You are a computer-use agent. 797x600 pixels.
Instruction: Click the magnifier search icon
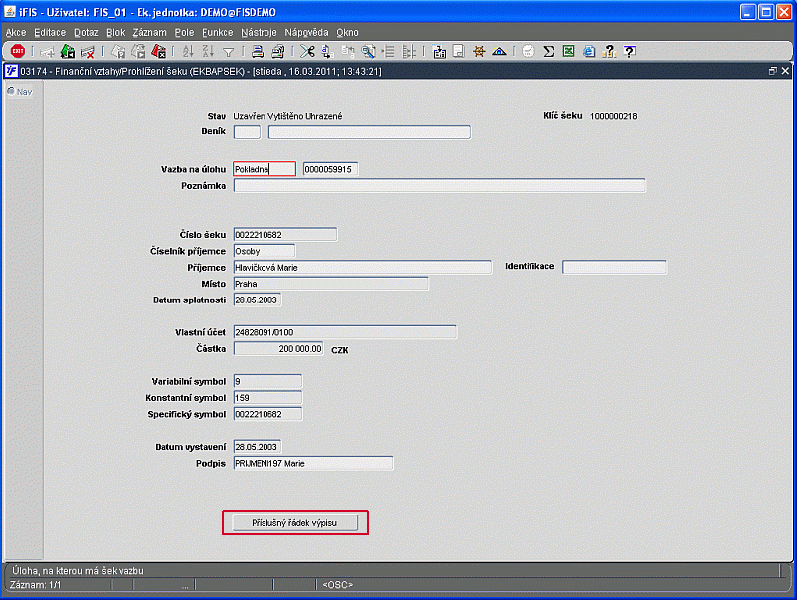tap(368, 51)
